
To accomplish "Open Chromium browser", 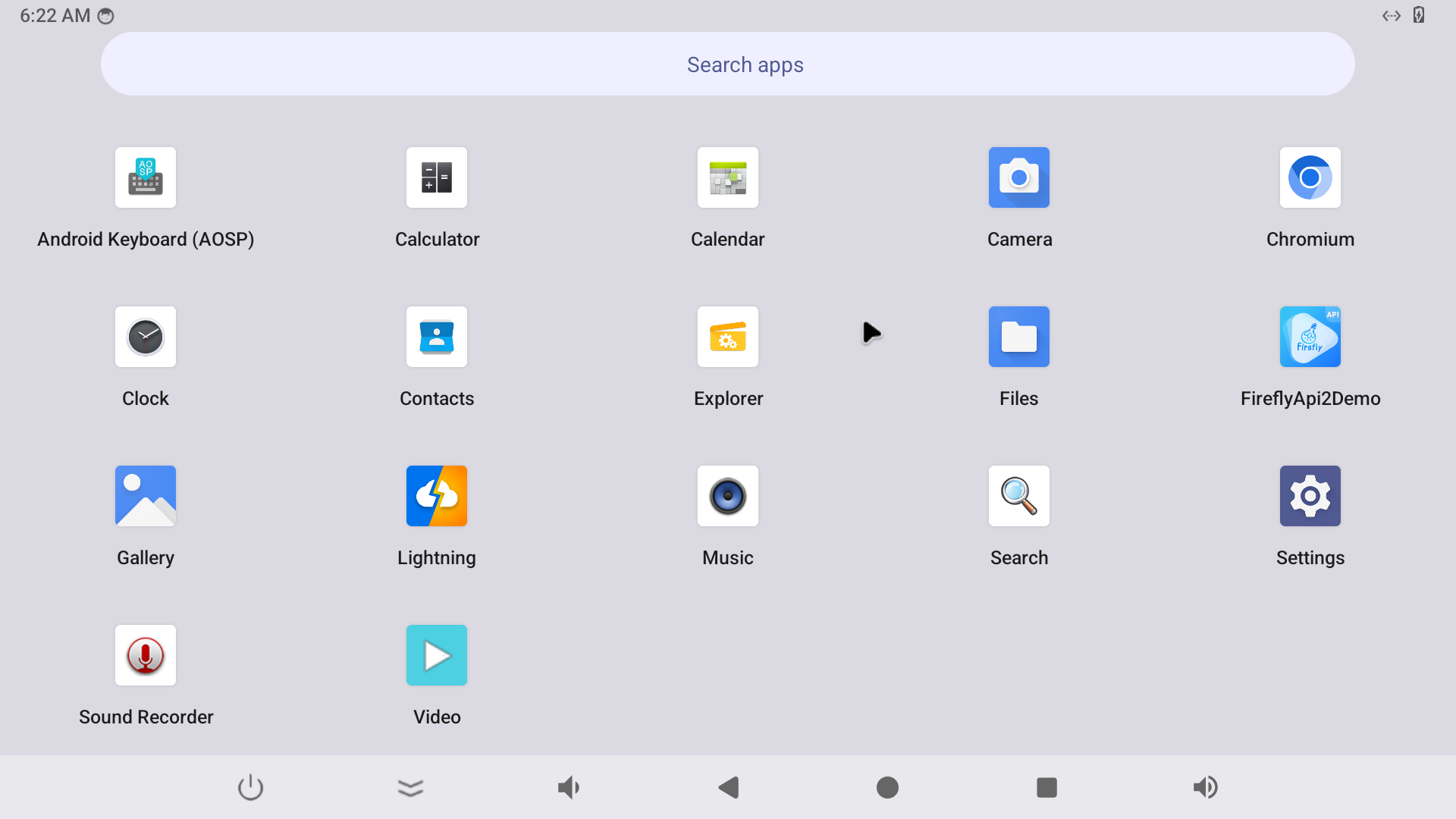I will [1310, 177].
